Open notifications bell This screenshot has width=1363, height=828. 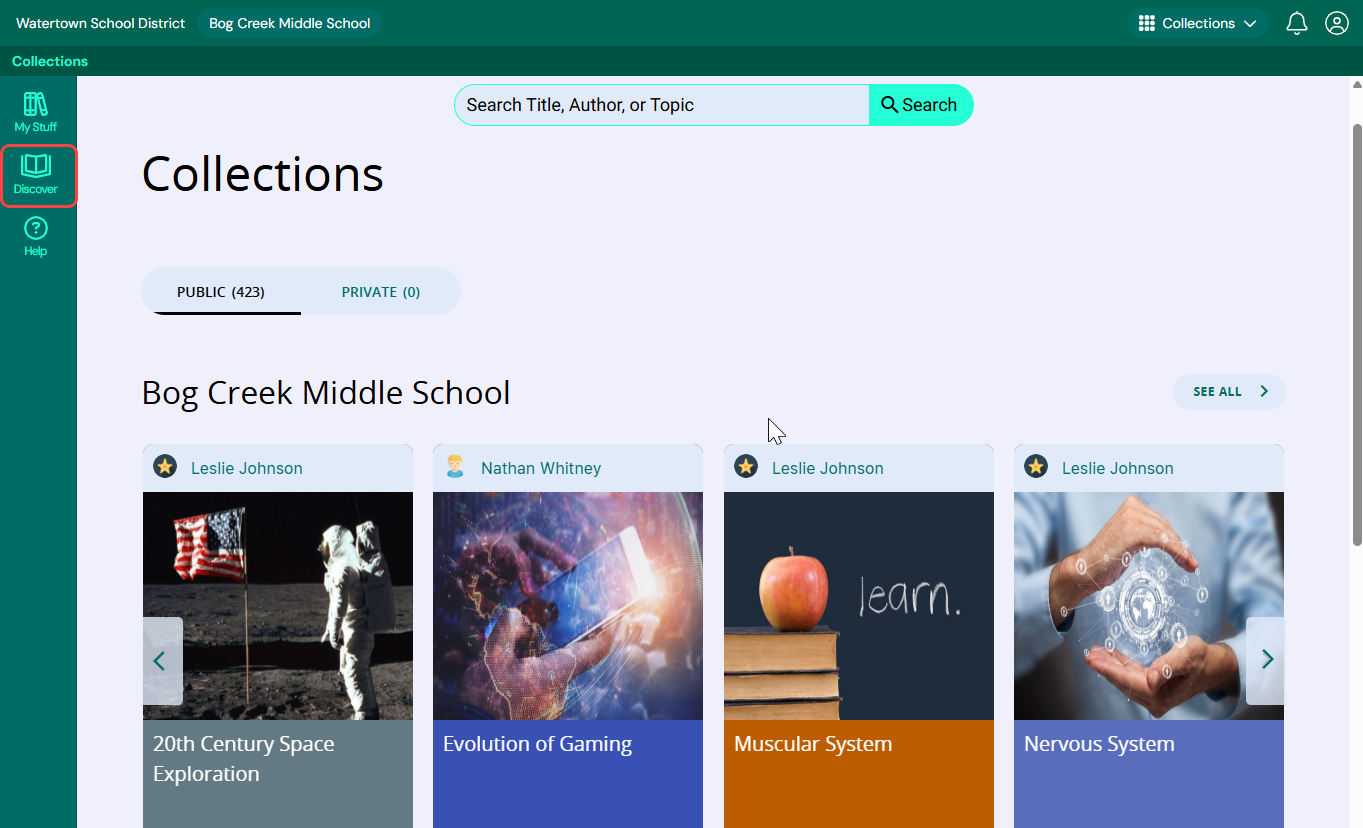pyautogui.click(x=1296, y=23)
